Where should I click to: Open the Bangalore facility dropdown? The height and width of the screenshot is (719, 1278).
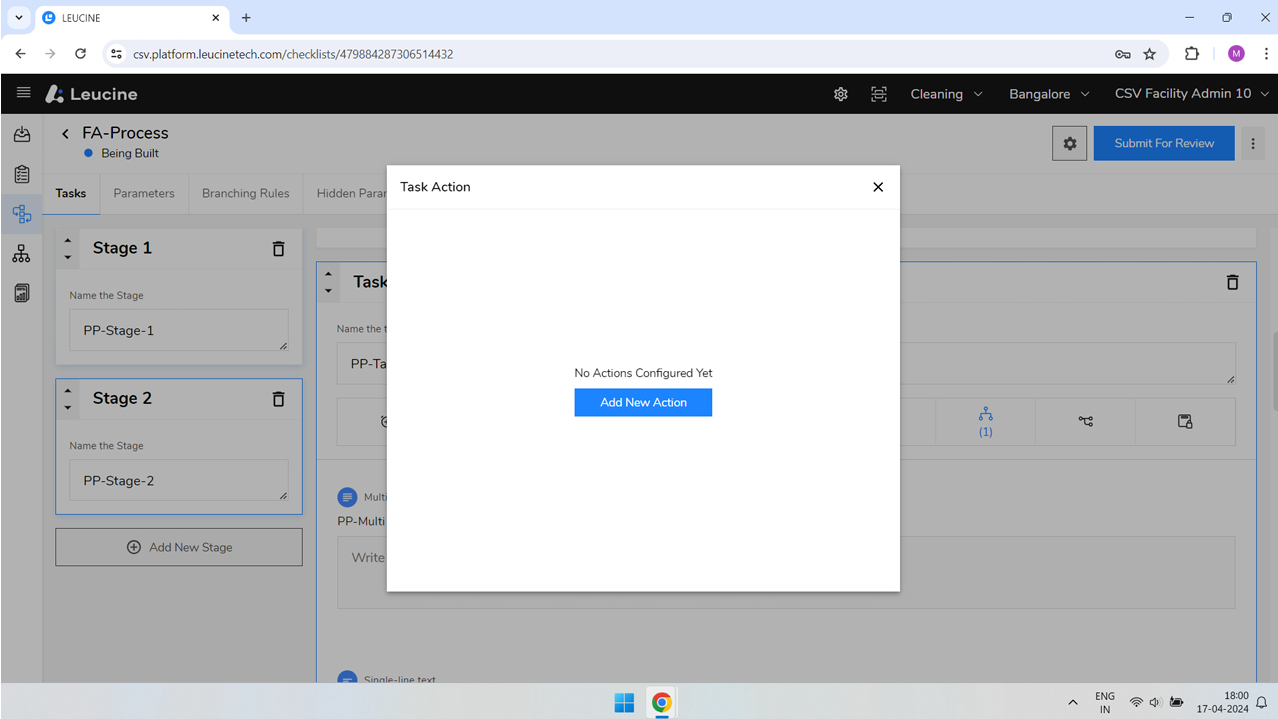[1048, 93]
